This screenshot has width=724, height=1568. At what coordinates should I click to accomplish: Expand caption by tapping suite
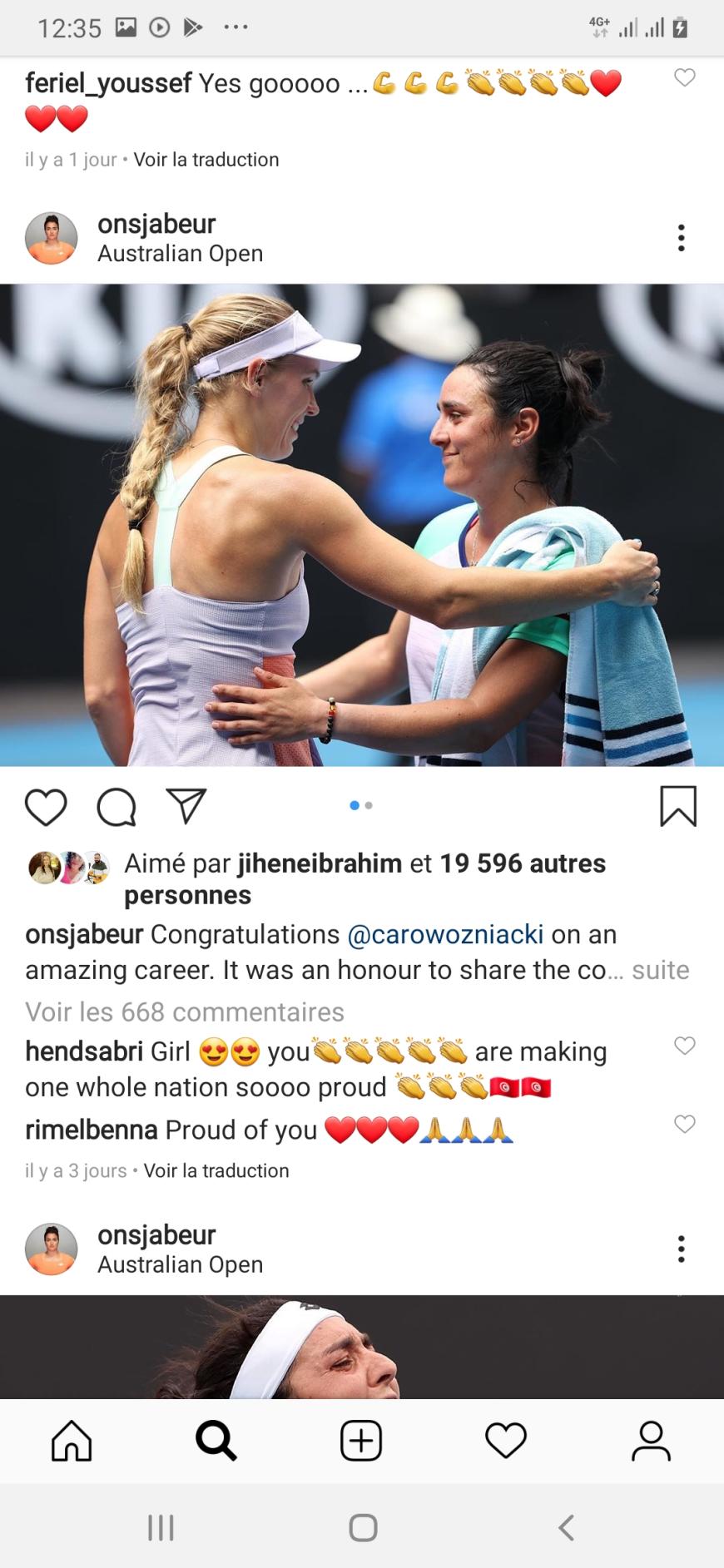(661, 970)
